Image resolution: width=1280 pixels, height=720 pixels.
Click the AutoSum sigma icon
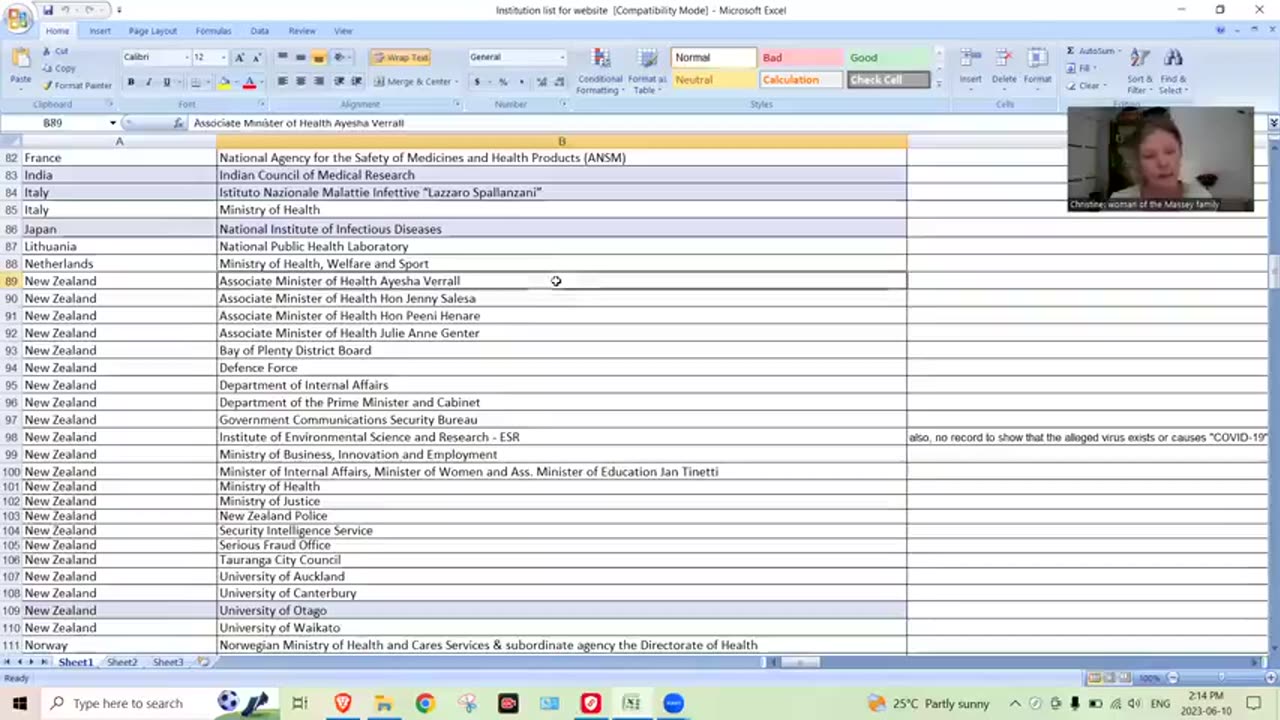pyautogui.click(x=1071, y=51)
